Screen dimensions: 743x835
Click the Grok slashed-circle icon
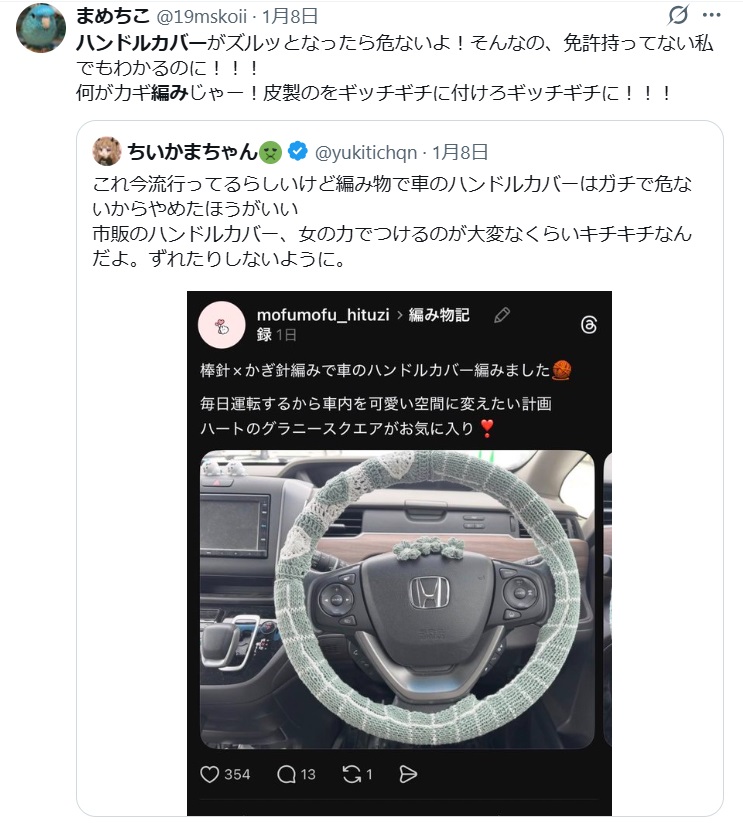(x=678, y=15)
